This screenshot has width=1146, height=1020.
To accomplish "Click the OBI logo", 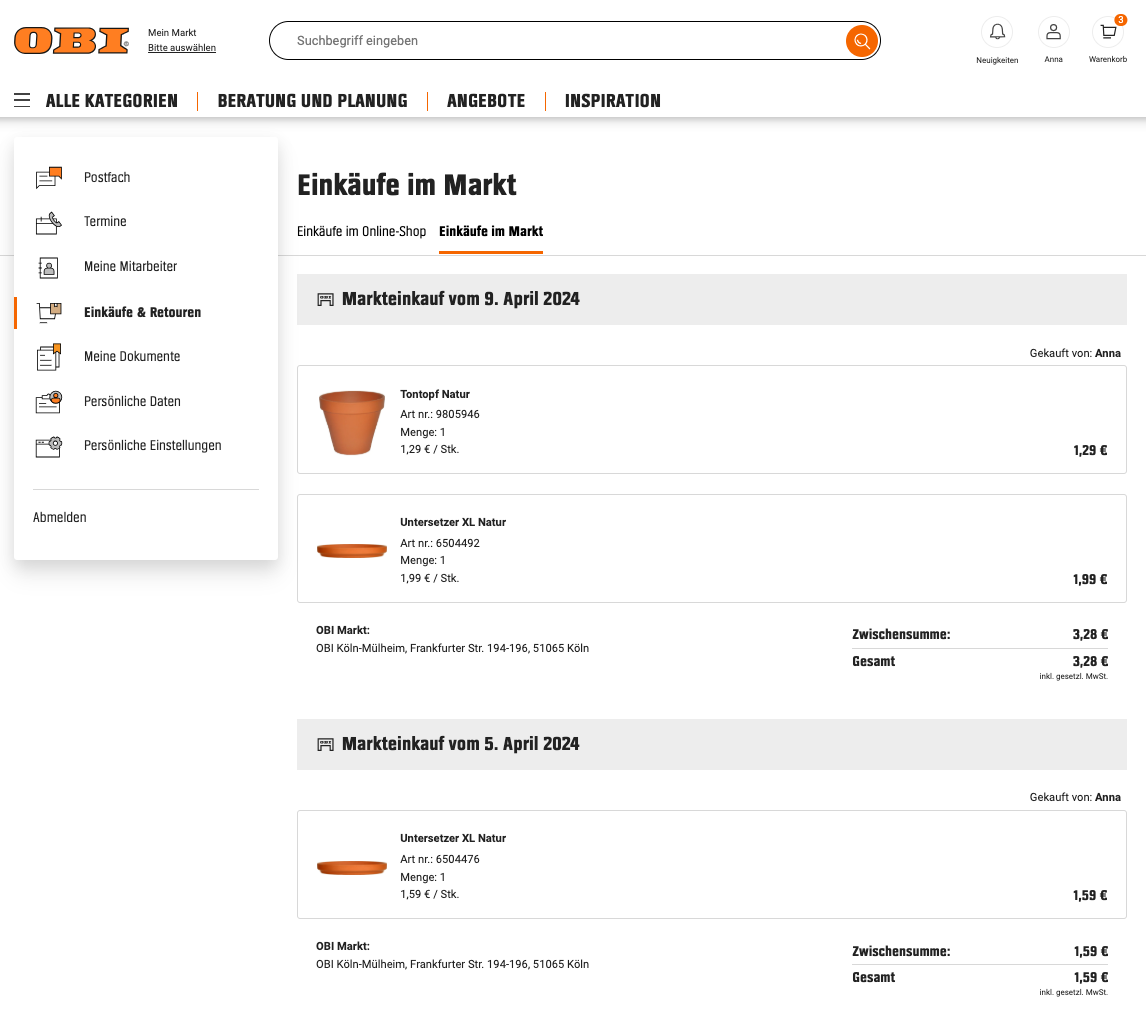I will (x=72, y=41).
